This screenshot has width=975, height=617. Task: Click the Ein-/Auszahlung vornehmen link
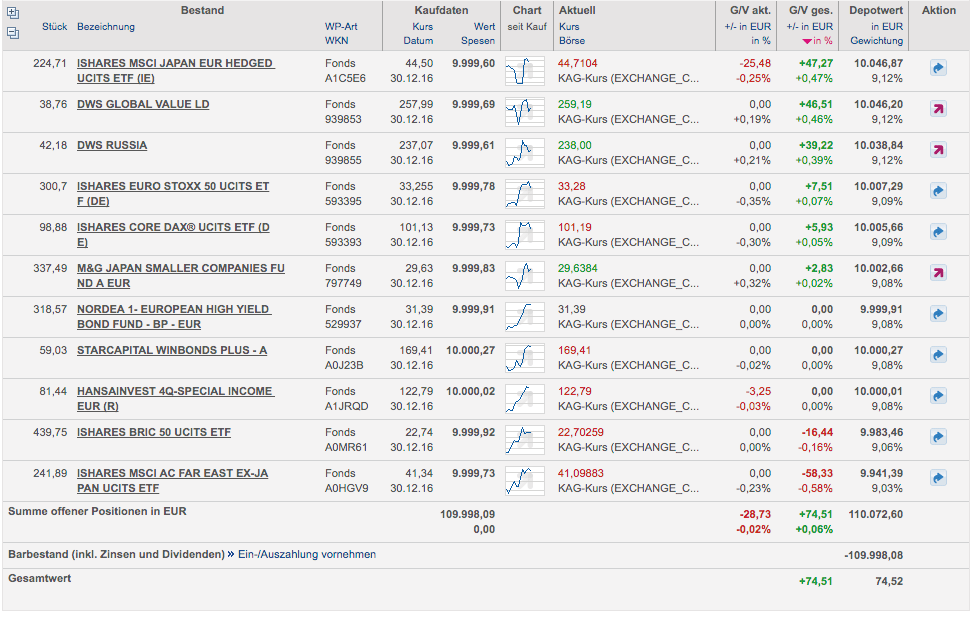click(307, 554)
